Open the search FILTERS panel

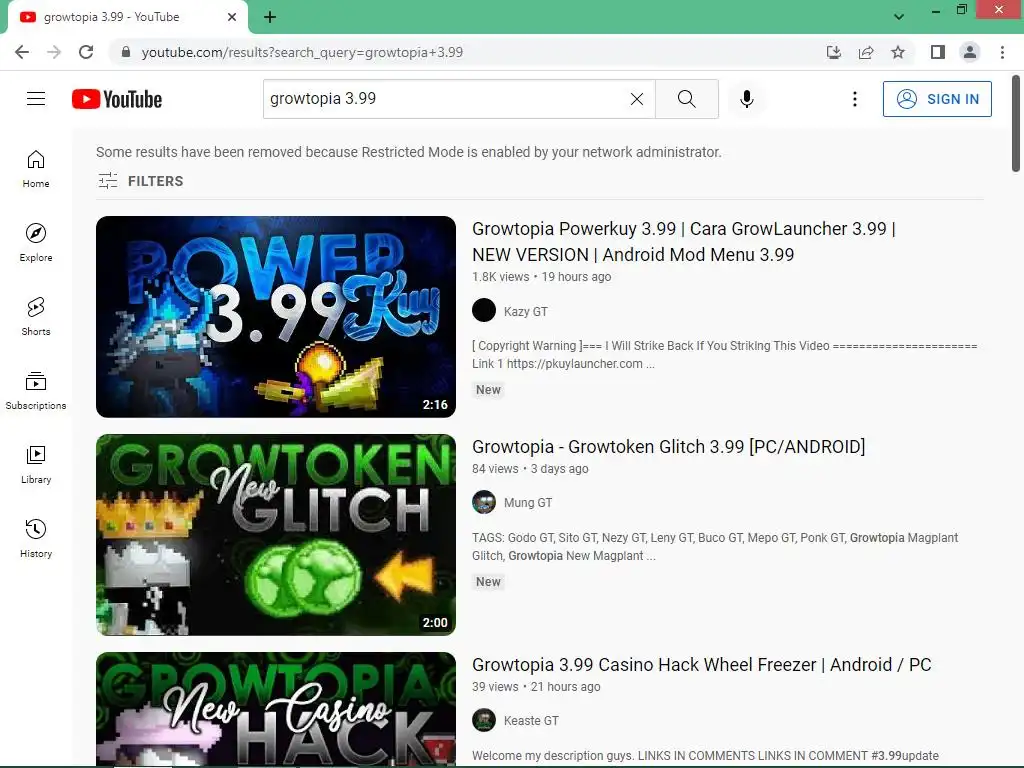point(140,181)
